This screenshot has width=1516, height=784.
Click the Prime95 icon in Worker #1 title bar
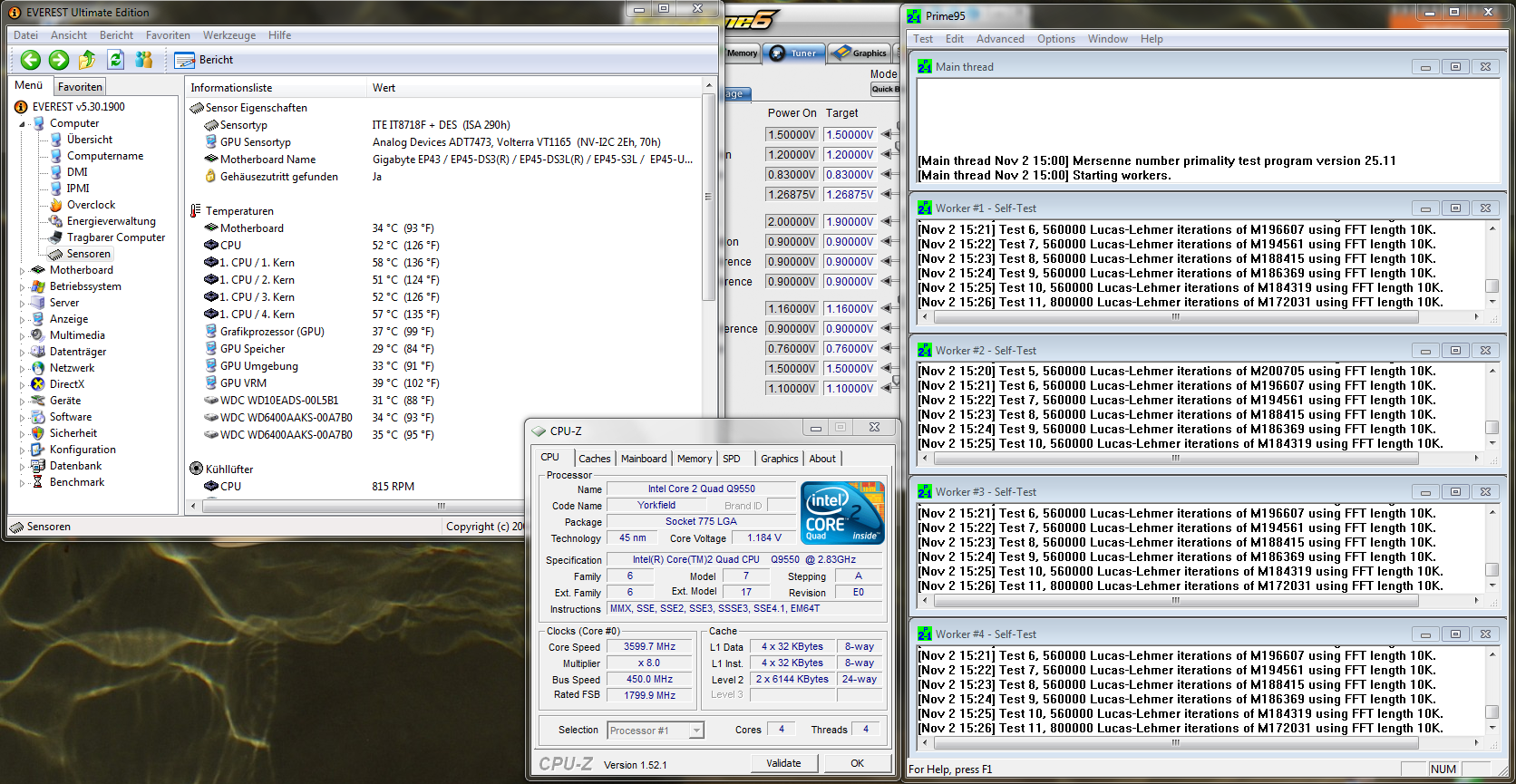pyautogui.click(x=925, y=208)
